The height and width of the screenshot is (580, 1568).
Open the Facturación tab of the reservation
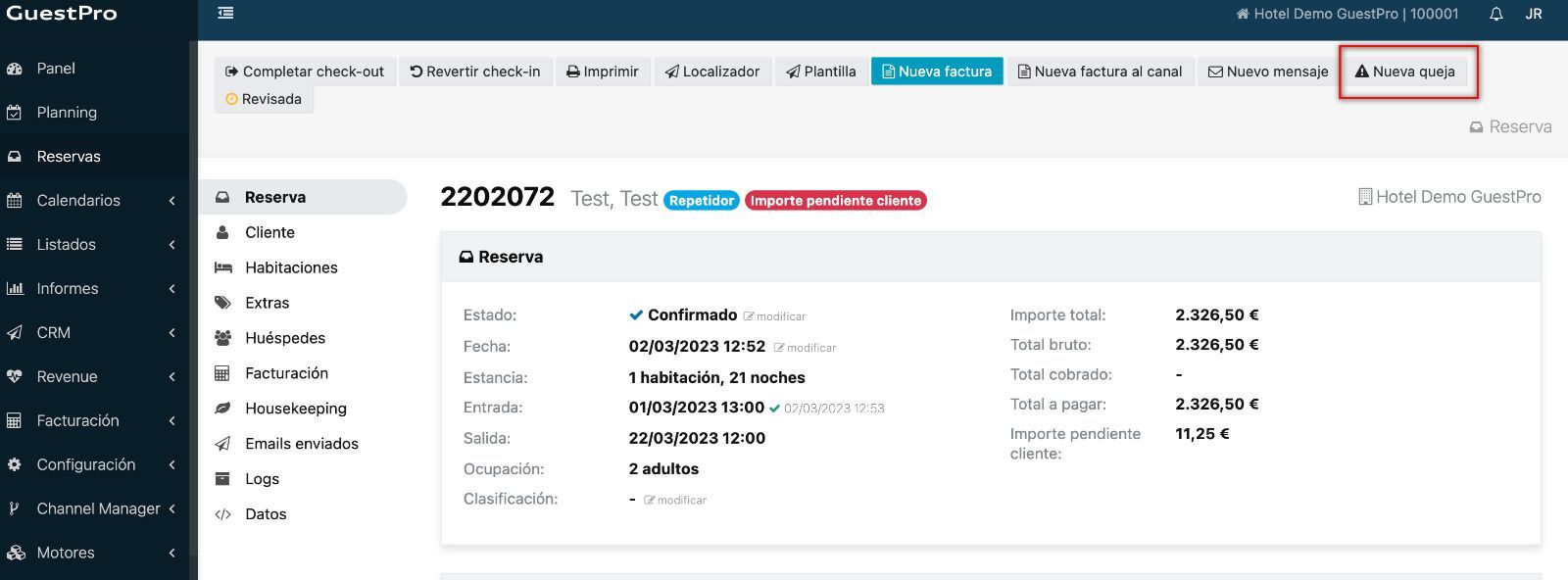(x=286, y=373)
